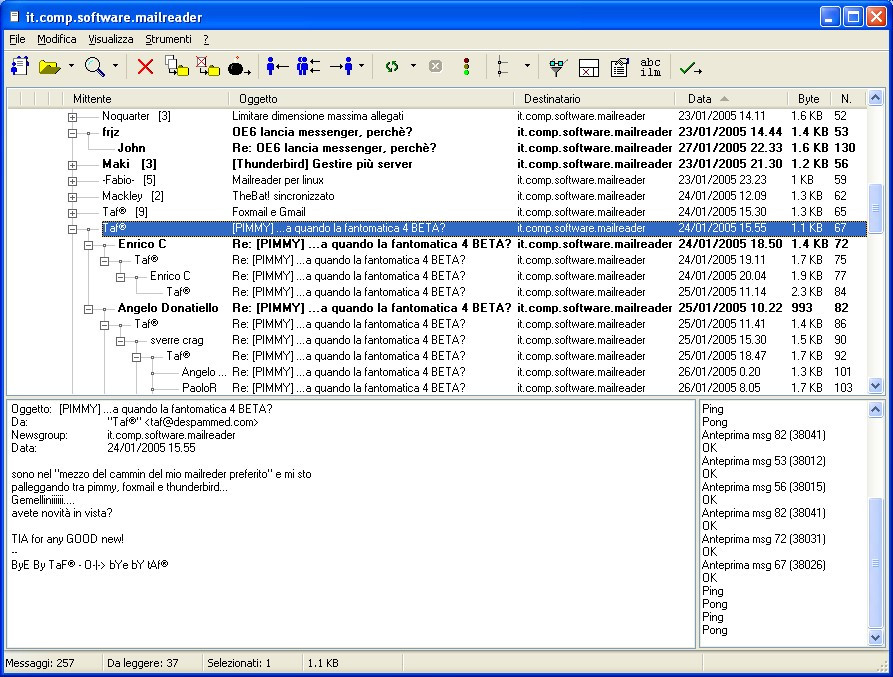Open the yellow folder toolbar icon

(x=50, y=67)
